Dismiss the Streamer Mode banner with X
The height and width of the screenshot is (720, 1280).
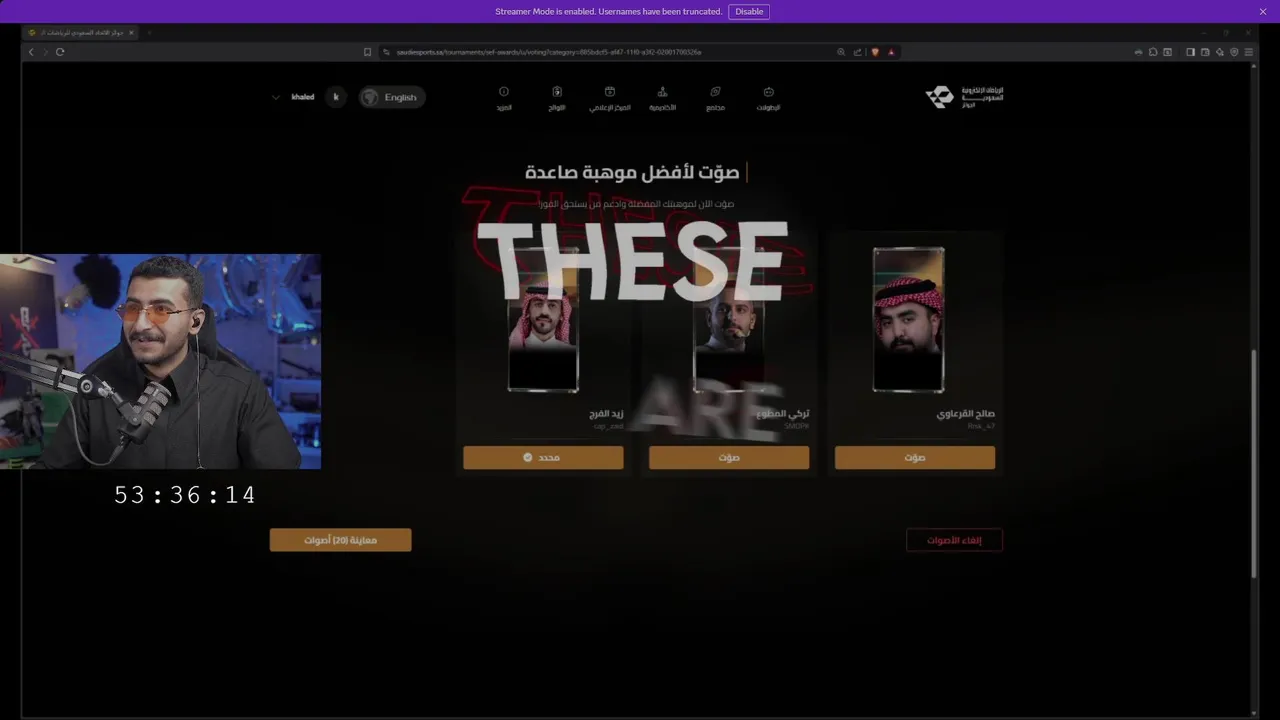point(1263,12)
